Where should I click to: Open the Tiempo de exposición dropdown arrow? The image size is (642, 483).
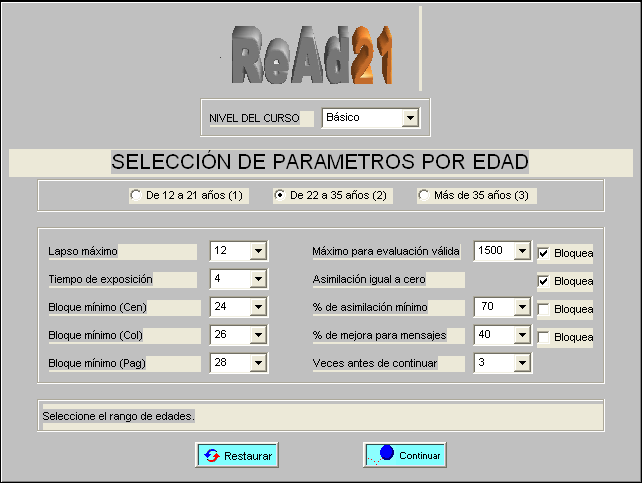point(258,279)
